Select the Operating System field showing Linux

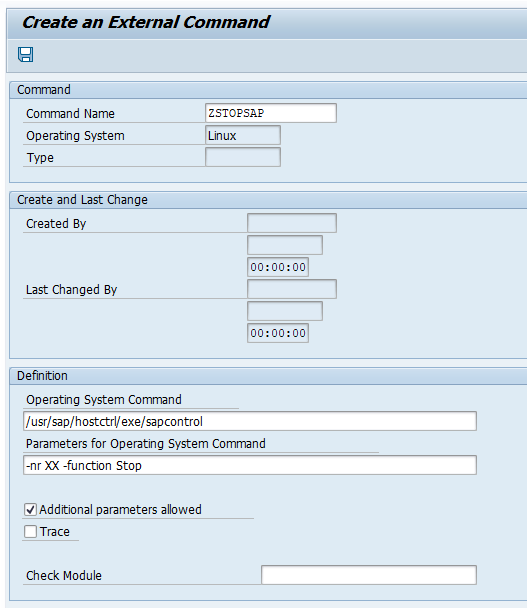click(x=243, y=135)
